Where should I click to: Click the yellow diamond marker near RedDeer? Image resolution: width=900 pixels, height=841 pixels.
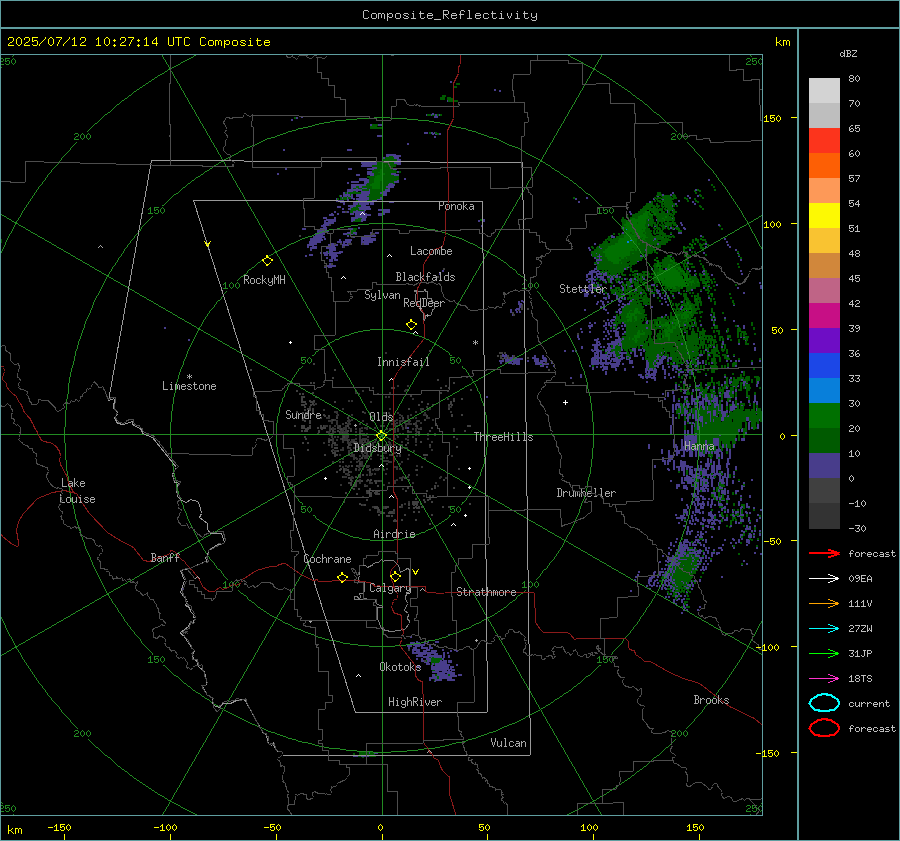pos(411,325)
